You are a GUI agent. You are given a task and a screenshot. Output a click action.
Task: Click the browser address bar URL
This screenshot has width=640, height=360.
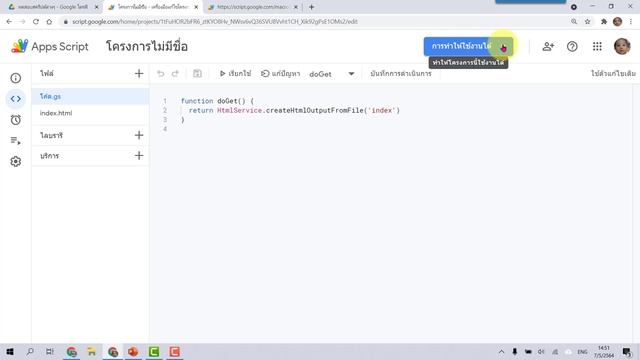click(215, 22)
